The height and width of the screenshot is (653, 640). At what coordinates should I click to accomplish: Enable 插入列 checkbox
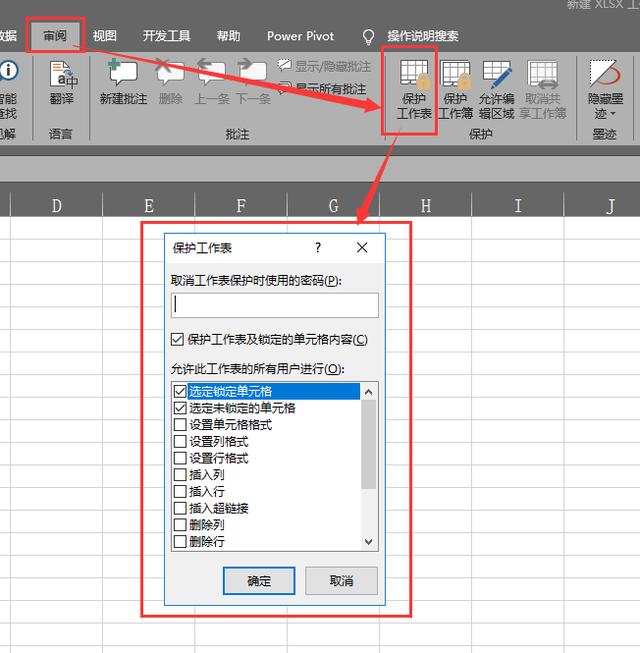coord(180,475)
